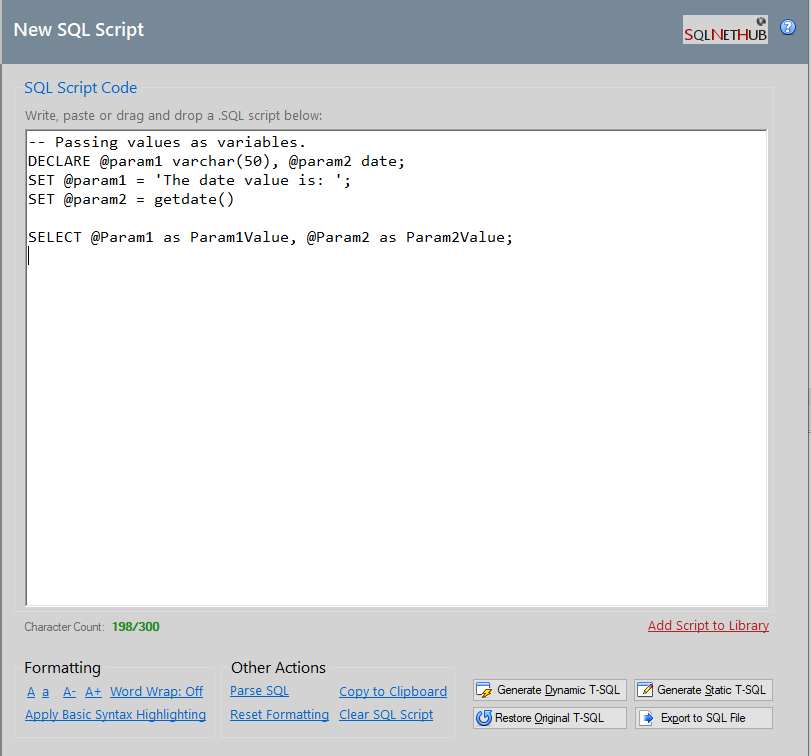Click the SQL Script Code group label
The image size is (811, 756).
tap(81, 88)
